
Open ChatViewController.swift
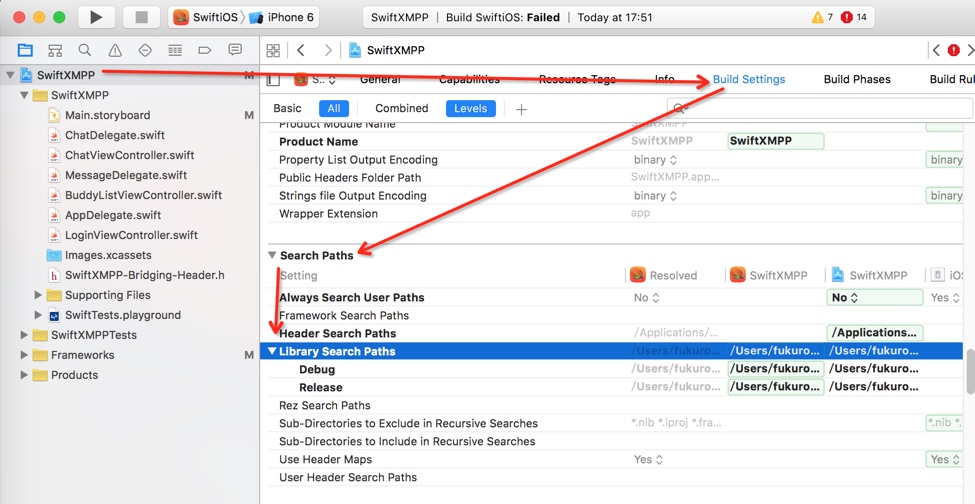tap(129, 155)
